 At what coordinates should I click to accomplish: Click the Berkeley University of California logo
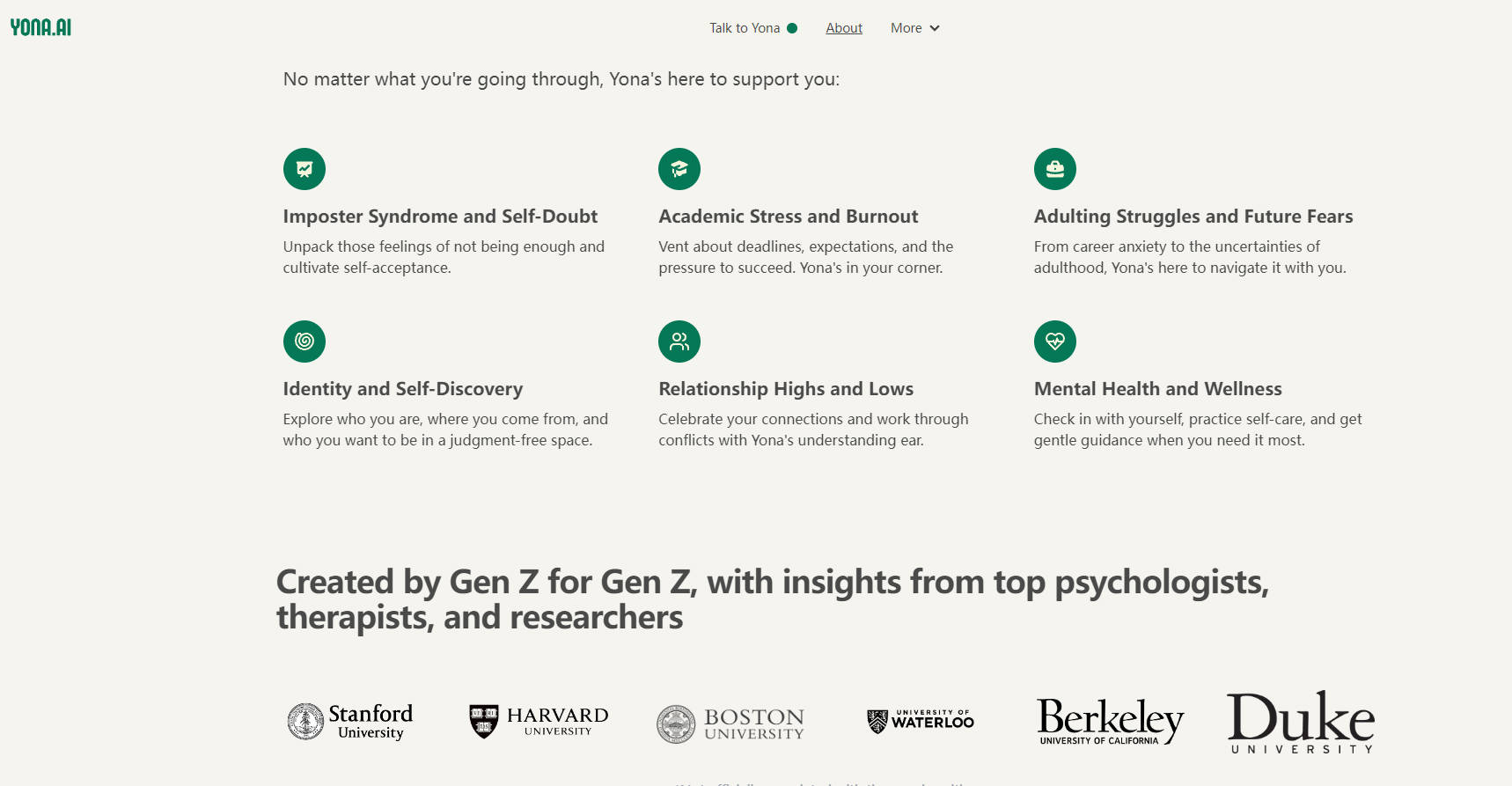coord(1110,721)
